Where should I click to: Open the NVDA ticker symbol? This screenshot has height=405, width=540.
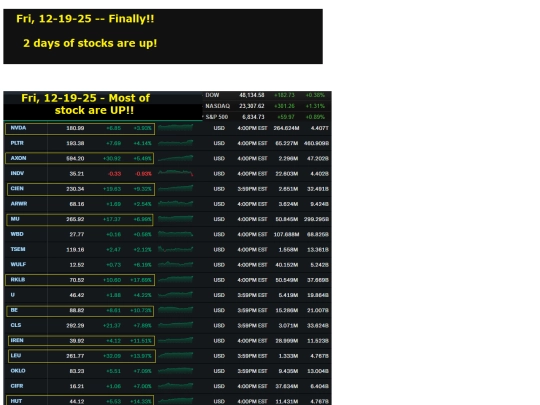(18, 128)
